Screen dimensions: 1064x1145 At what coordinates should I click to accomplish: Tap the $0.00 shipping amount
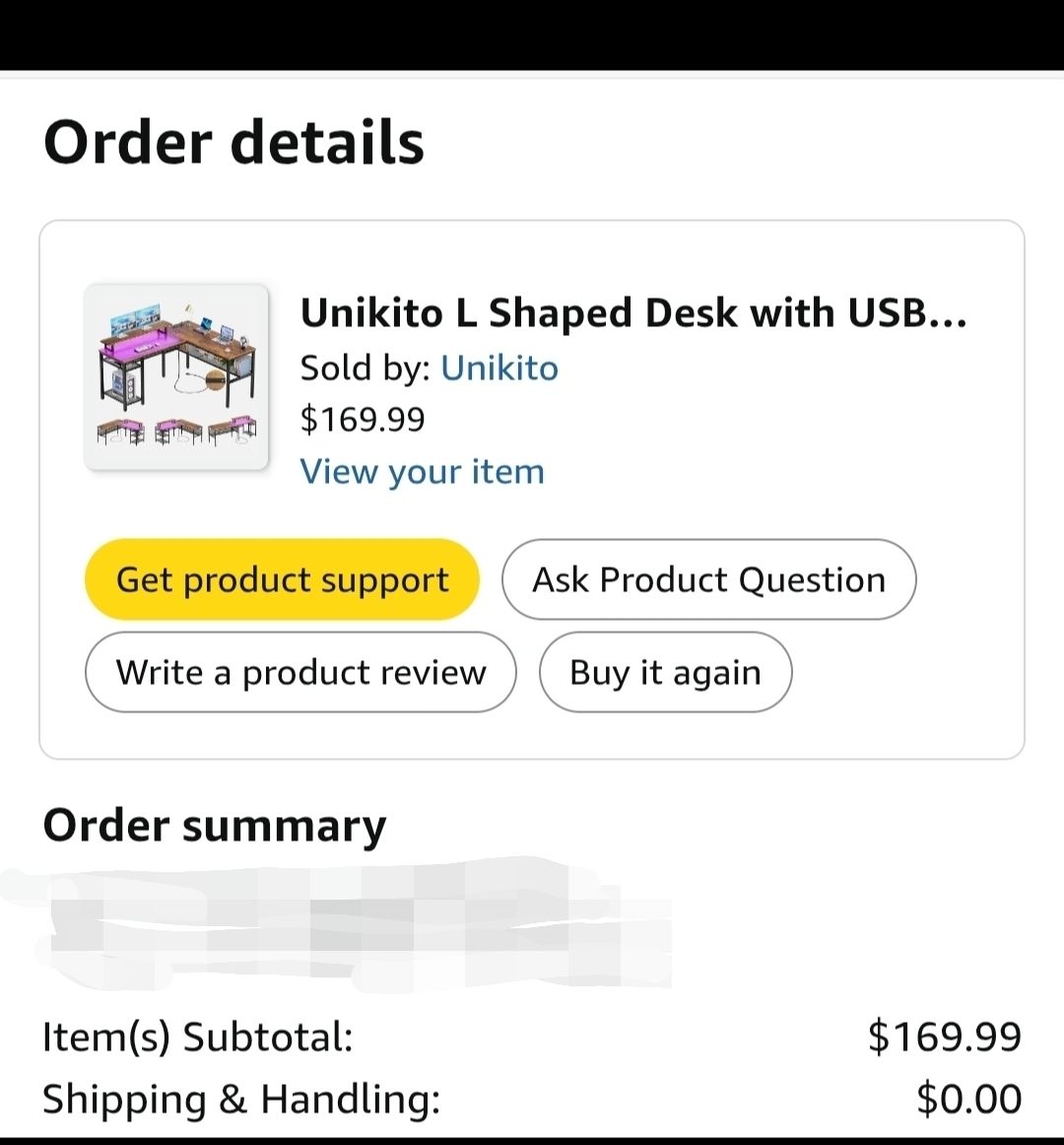click(x=968, y=1099)
